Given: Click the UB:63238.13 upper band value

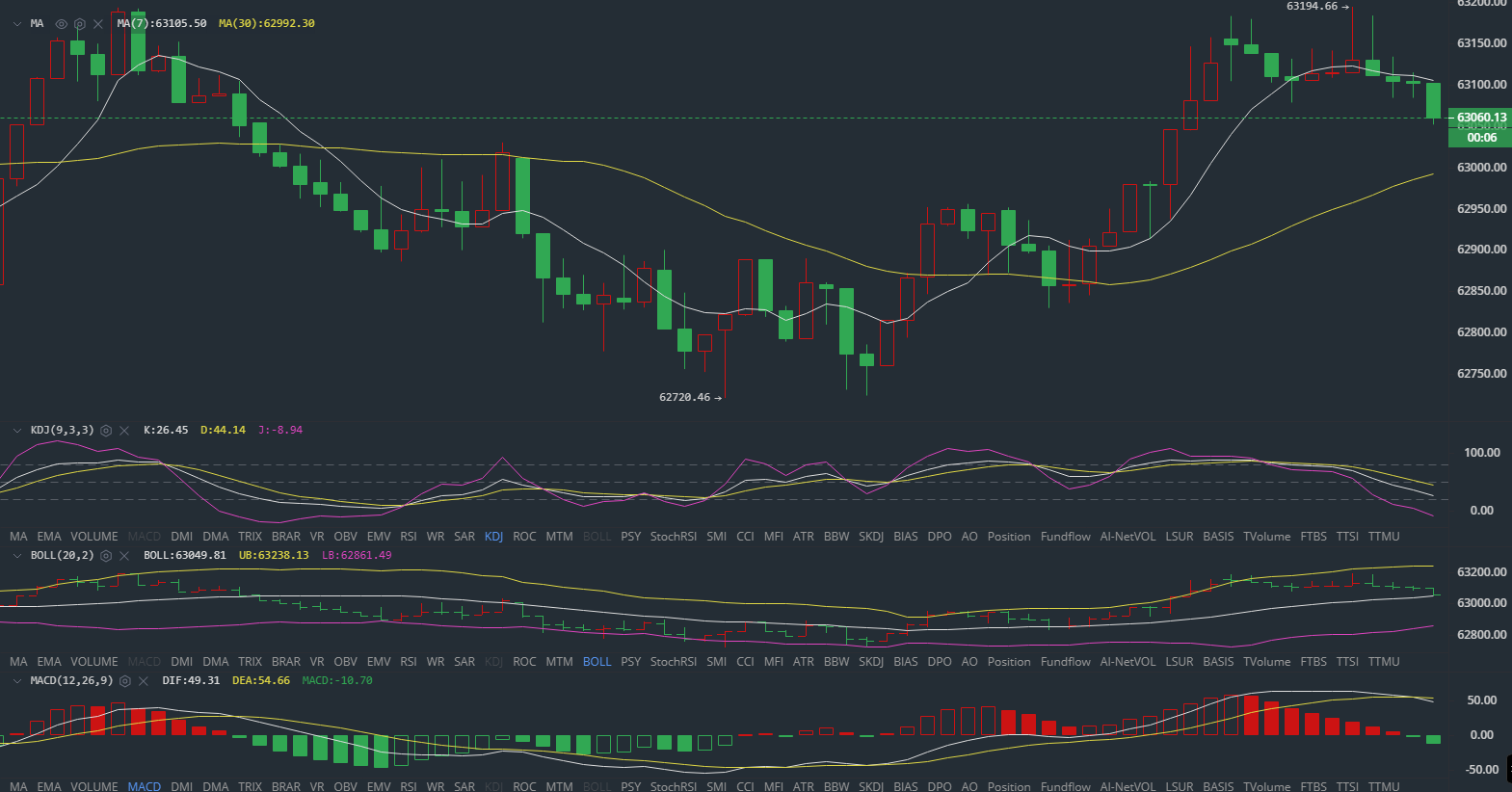Looking at the screenshot, I should tap(274, 555).
